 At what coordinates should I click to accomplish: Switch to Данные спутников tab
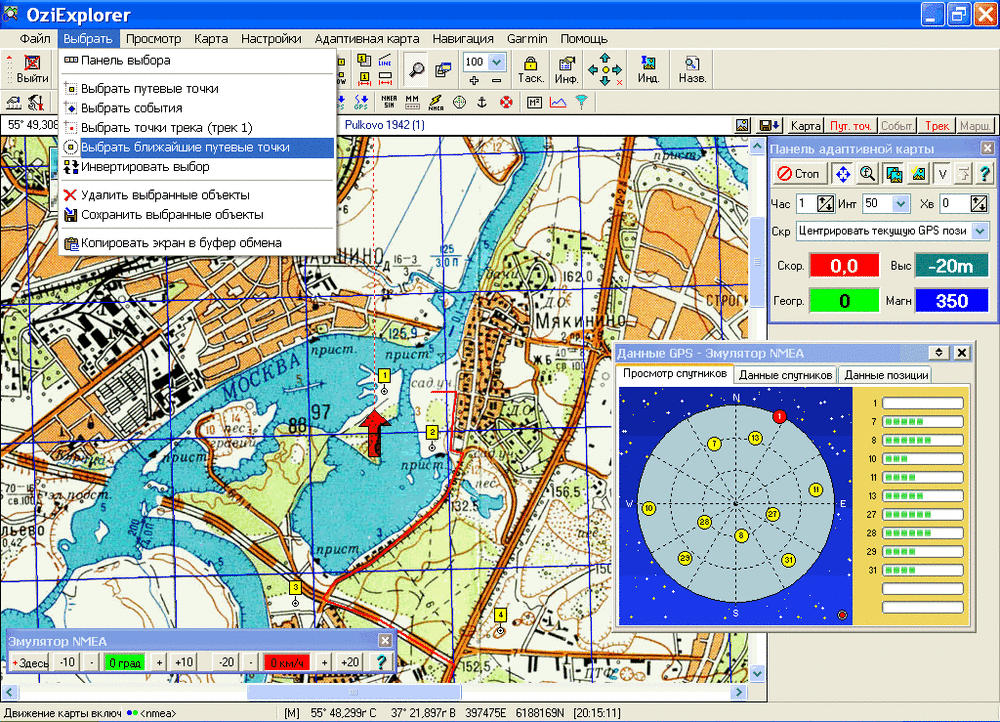[x=785, y=375]
